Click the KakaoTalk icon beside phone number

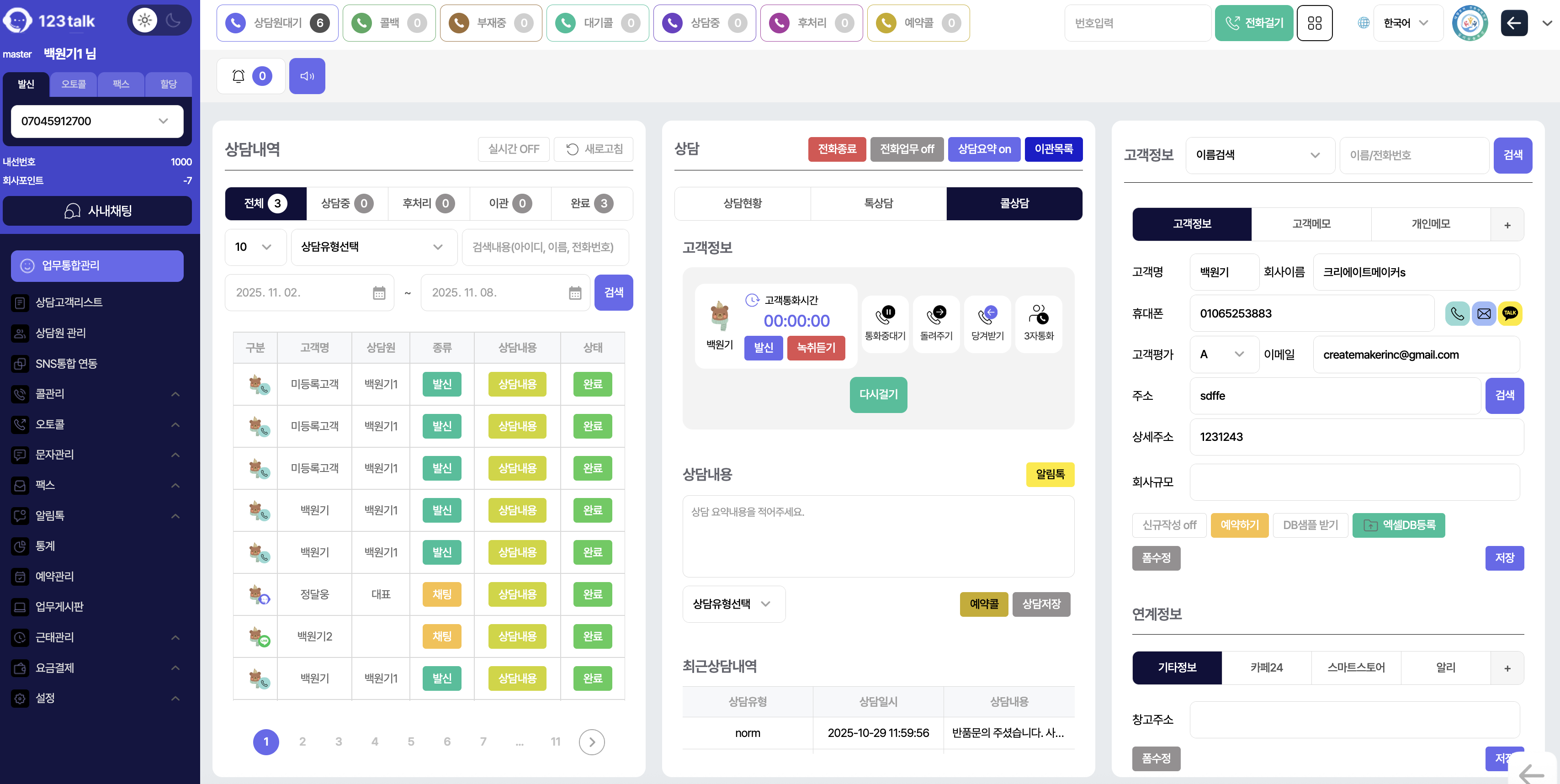pos(1510,313)
